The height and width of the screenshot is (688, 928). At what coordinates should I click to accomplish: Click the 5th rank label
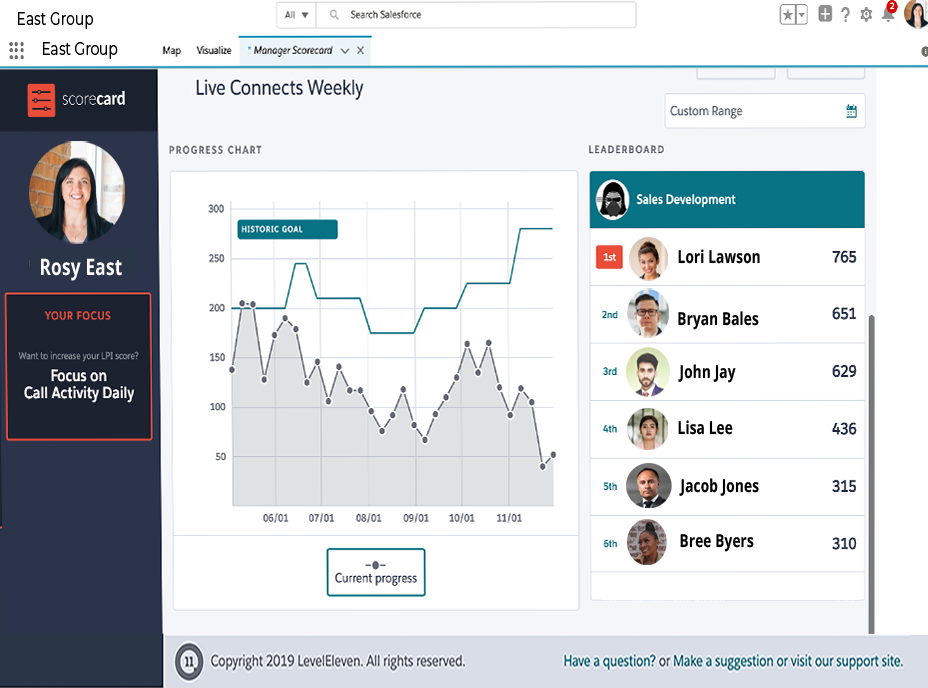pyautogui.click(x=610, y=486)
